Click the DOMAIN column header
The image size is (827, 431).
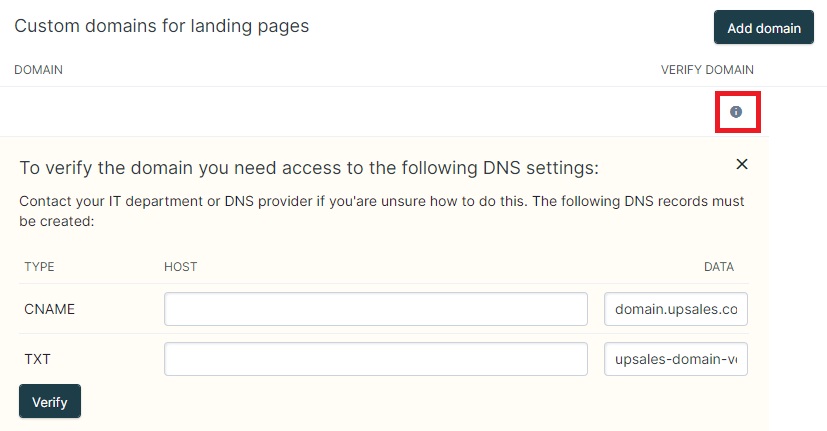tap(39, 70)
